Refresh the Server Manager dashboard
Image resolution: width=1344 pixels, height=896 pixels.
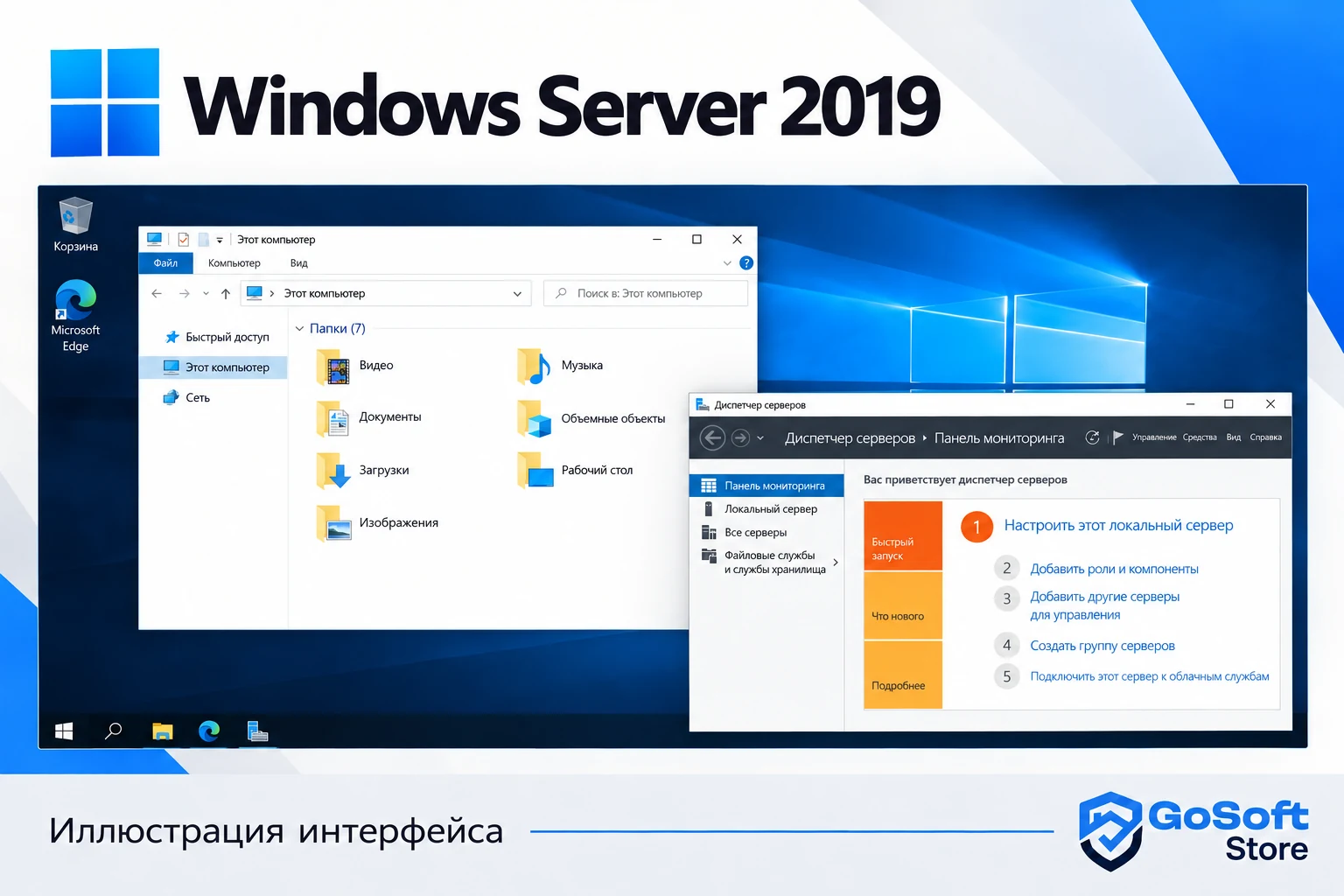click(1092, 437)
